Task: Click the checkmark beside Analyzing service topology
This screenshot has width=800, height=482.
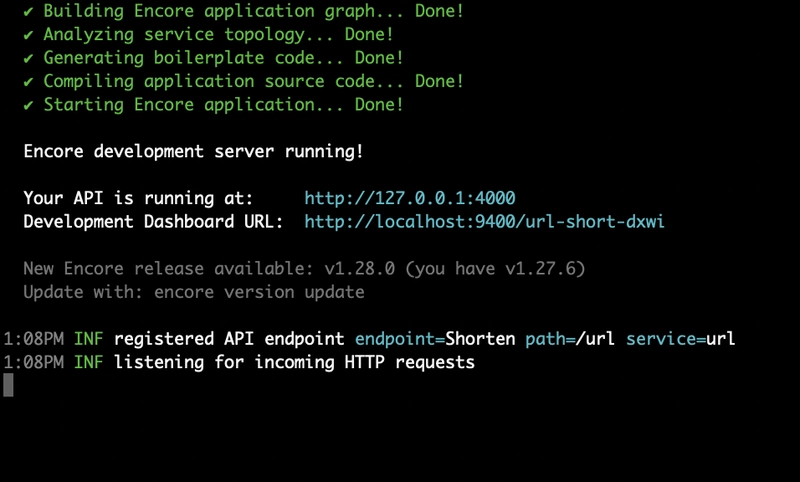Action: [29, 35]
